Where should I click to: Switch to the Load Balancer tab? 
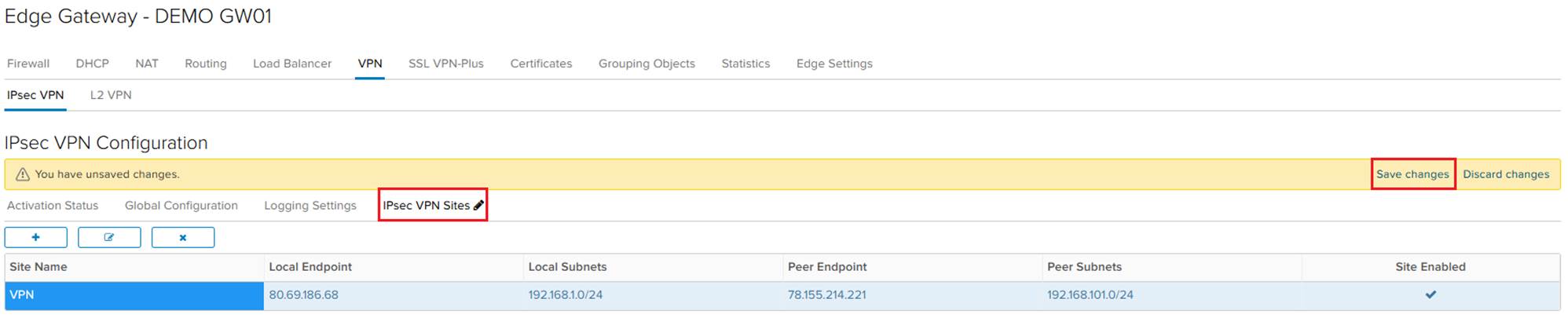(x=292, y=64)
